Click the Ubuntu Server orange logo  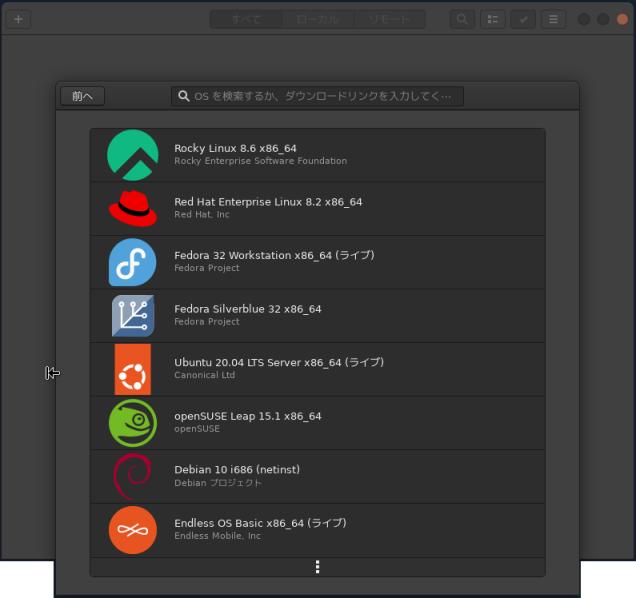click(x=133, y=369)
